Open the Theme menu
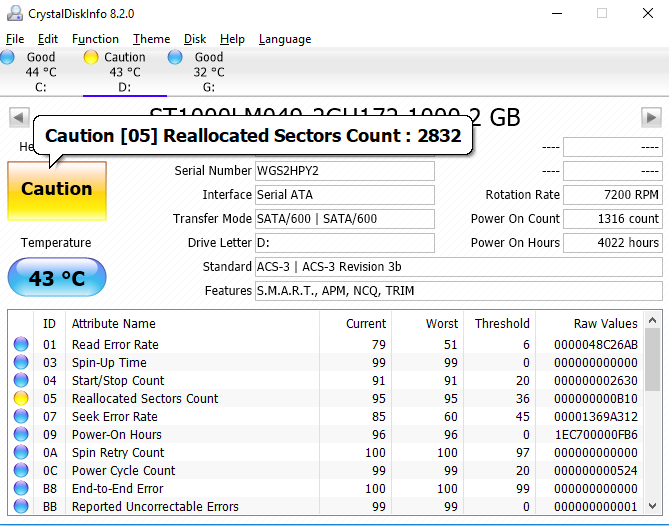669x526 pixels. [151, 39]
